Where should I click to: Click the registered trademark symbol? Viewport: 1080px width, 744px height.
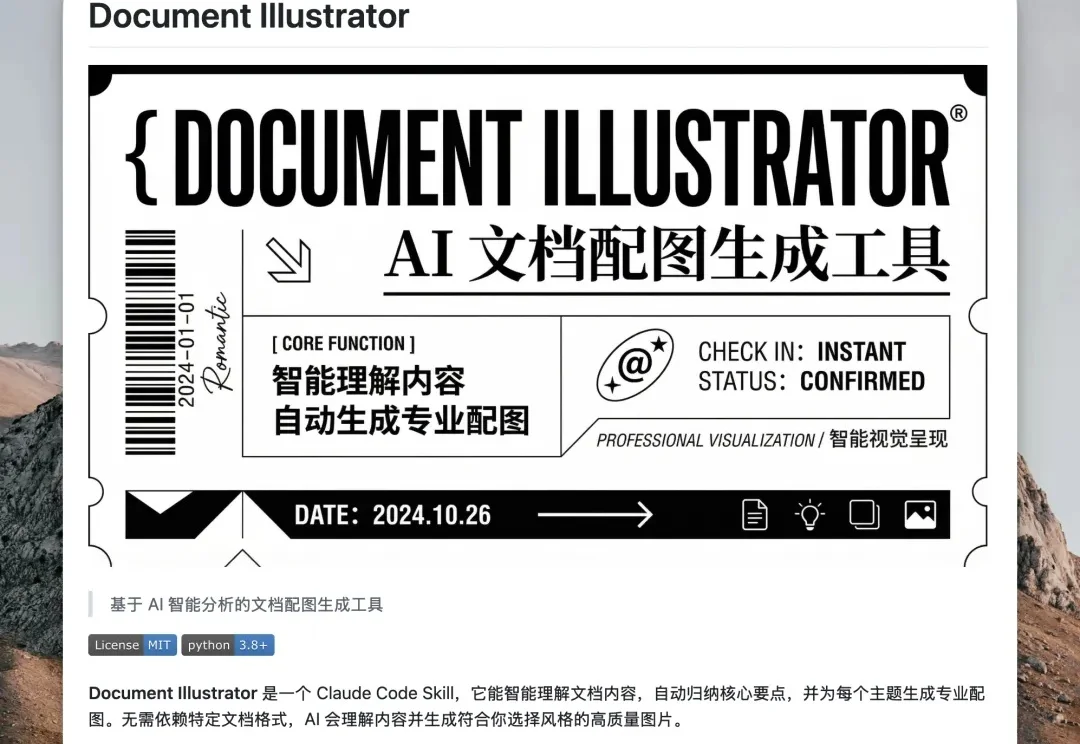point(958,113)
